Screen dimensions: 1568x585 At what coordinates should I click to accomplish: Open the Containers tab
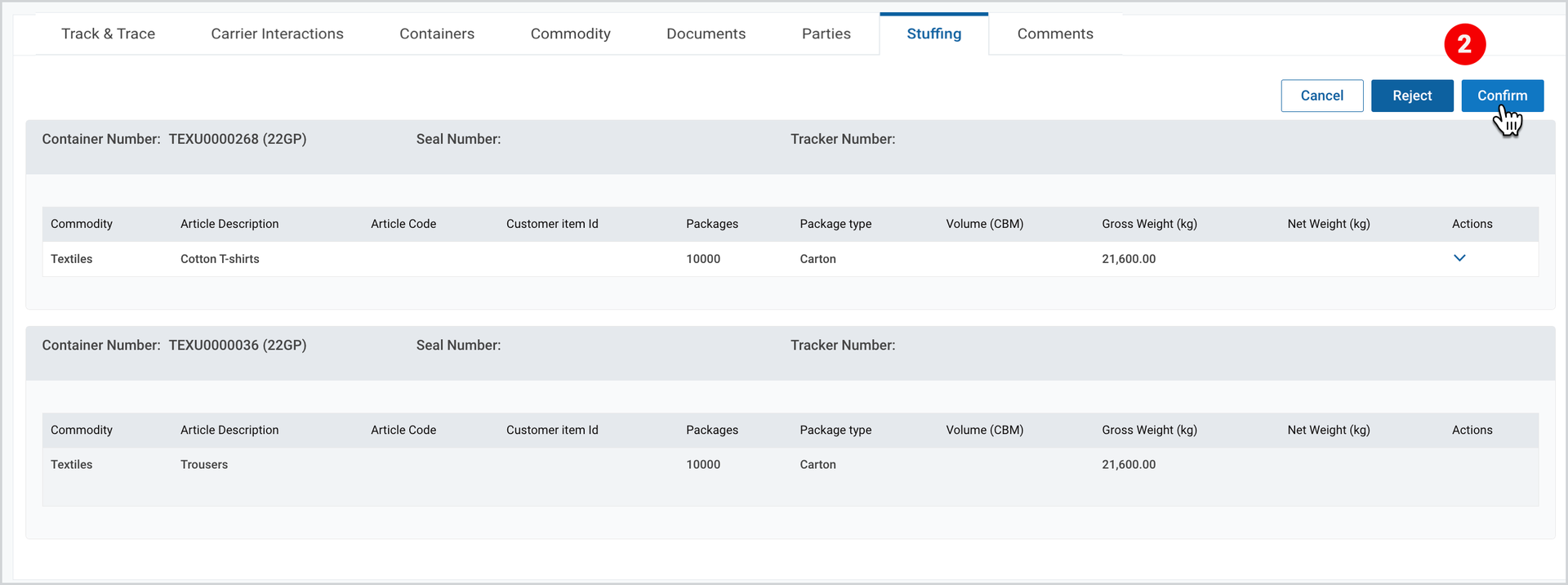pos(437,33)
